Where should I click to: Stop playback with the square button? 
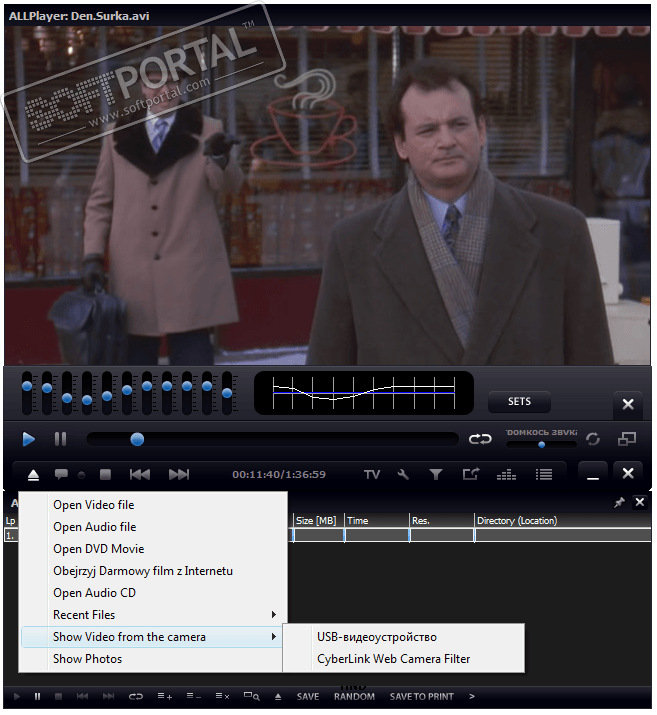click(x=106, y=476)
